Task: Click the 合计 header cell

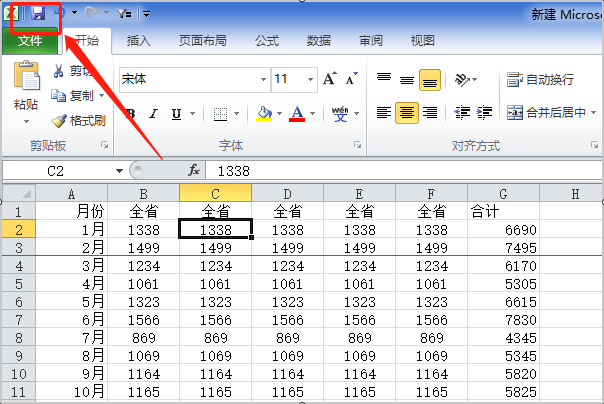Action: click(x=503, y=211)
